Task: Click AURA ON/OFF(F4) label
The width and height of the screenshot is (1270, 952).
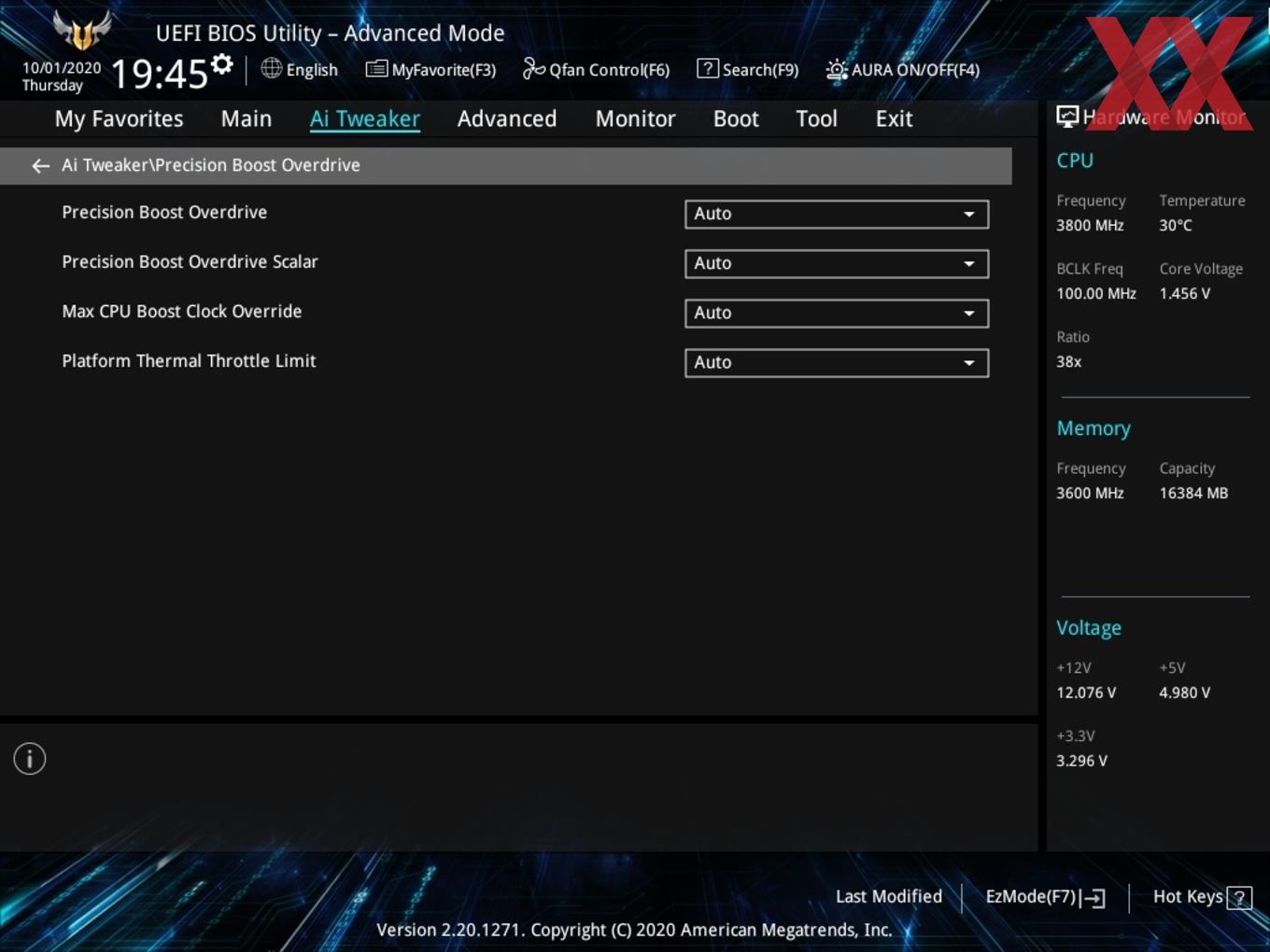Action: [x=915, y=70]
